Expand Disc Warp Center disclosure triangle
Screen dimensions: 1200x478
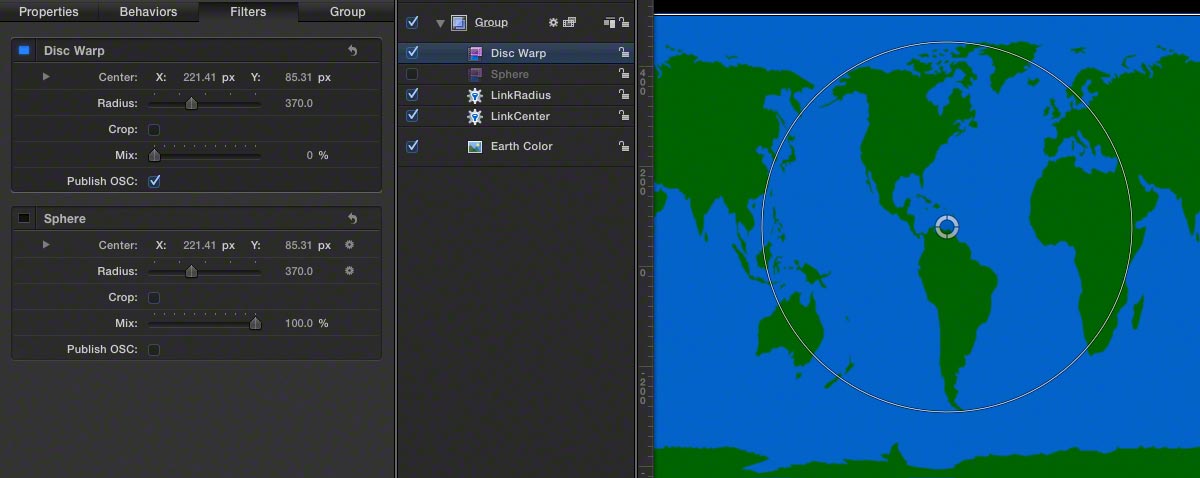tap(46, 77)
